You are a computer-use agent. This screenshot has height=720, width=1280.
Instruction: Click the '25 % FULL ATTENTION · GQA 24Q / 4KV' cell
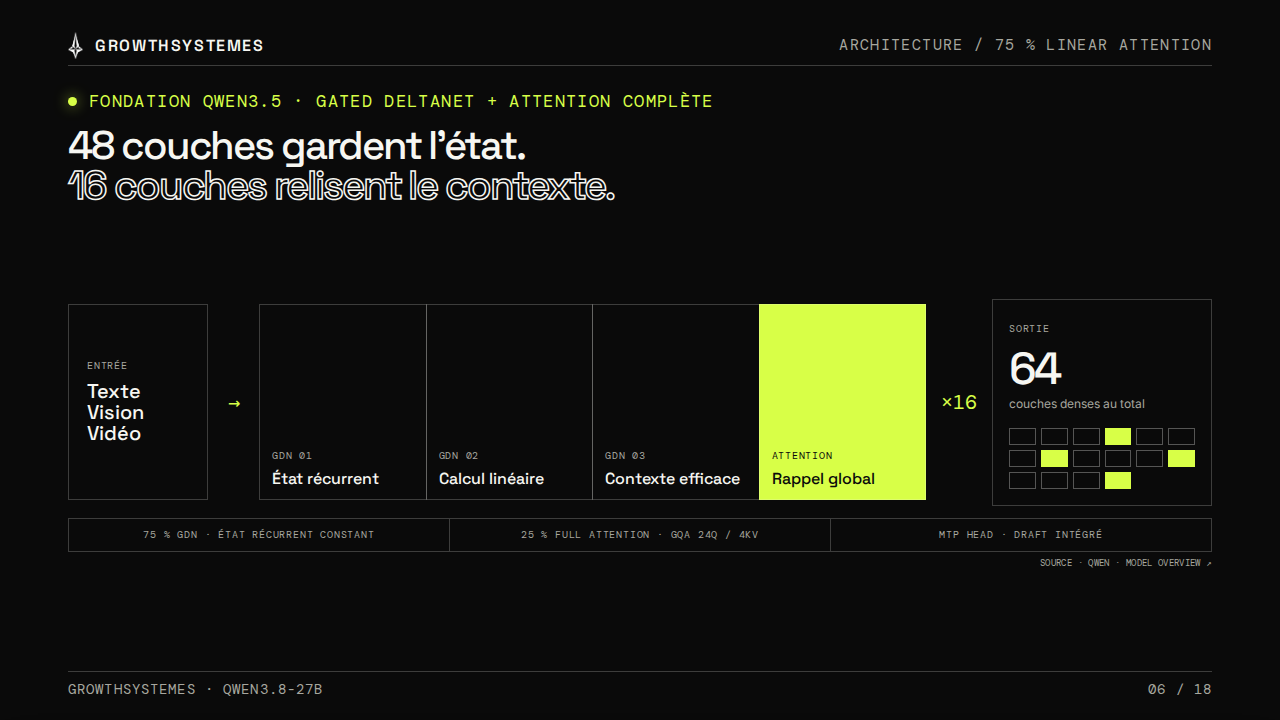[640, 535]
